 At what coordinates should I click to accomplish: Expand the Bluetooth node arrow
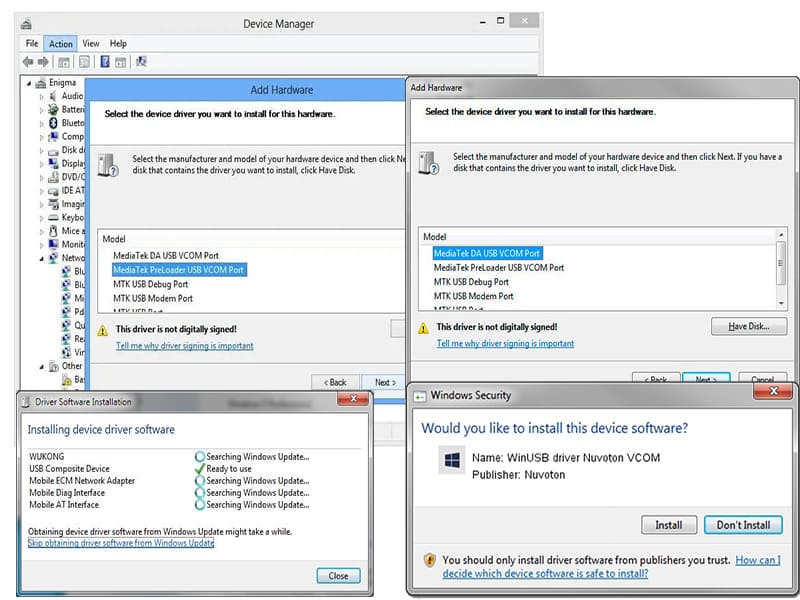(x=41, y=123)
